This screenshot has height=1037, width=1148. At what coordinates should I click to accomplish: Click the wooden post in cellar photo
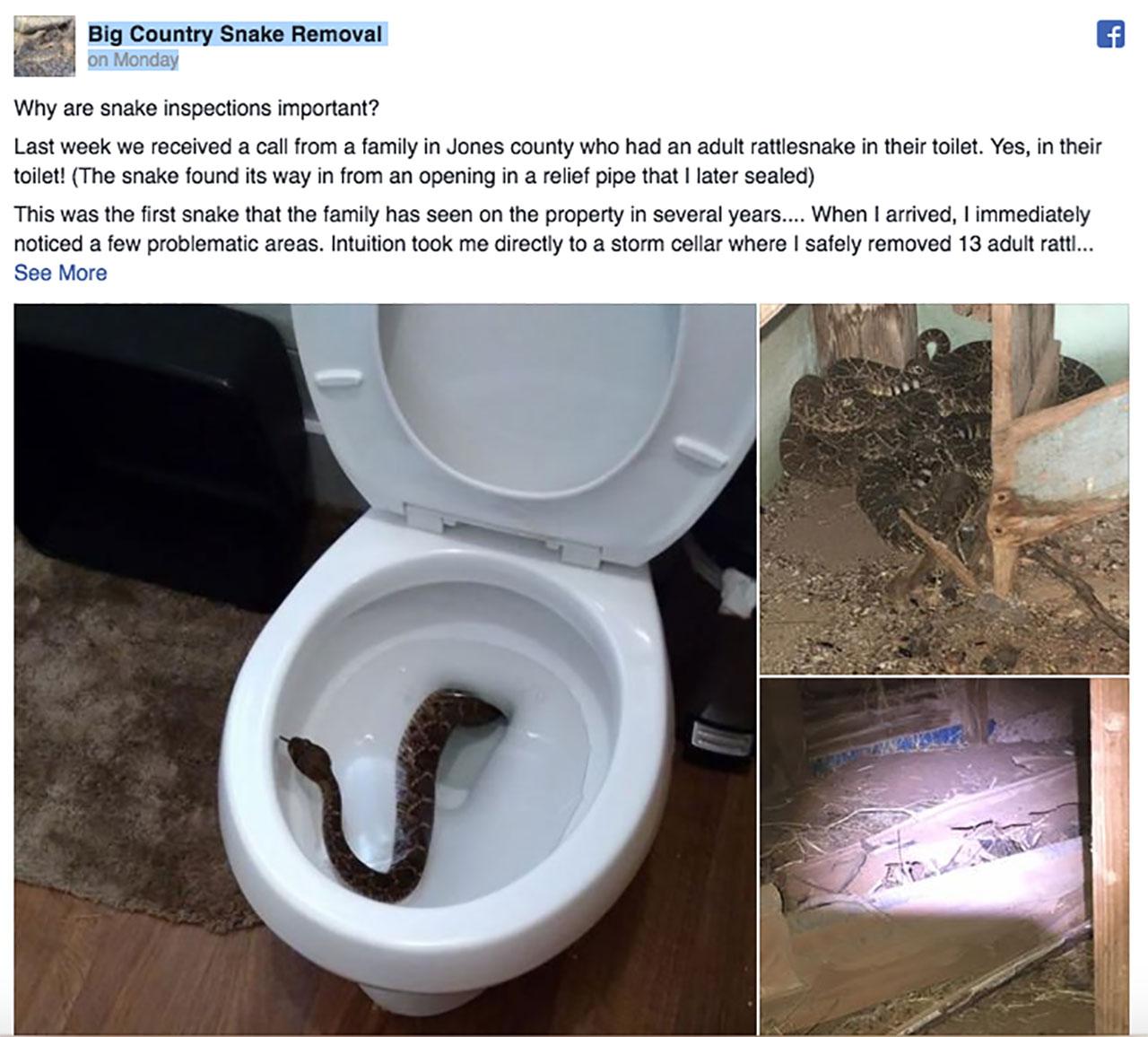(1007, 449)
